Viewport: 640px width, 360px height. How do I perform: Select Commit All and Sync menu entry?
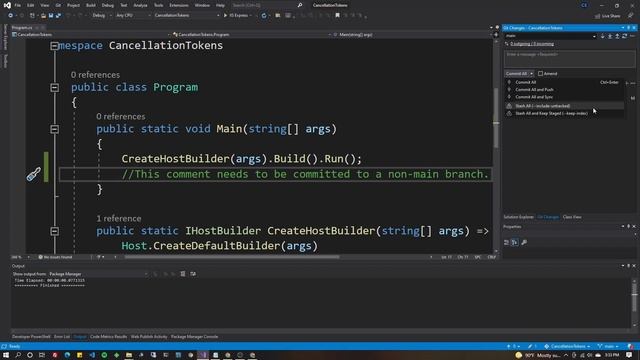click(564, 97)
